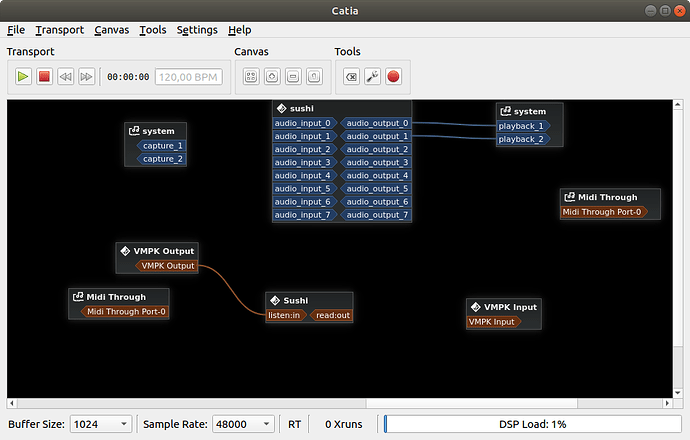690x440 pixels.
Task: Select the playback_1 port
Action: click(x=523, y=126)
